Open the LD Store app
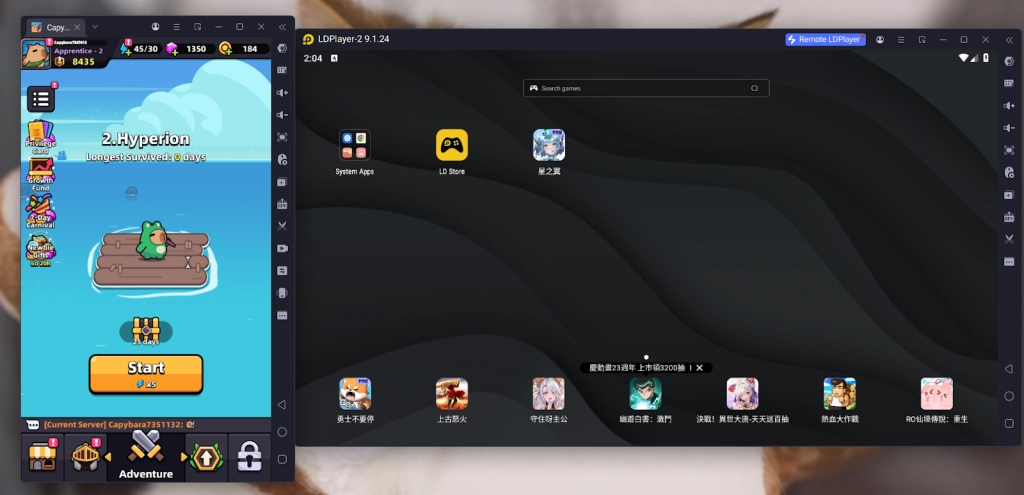Viewport: 1024px width, 495px height. [452, 146]
